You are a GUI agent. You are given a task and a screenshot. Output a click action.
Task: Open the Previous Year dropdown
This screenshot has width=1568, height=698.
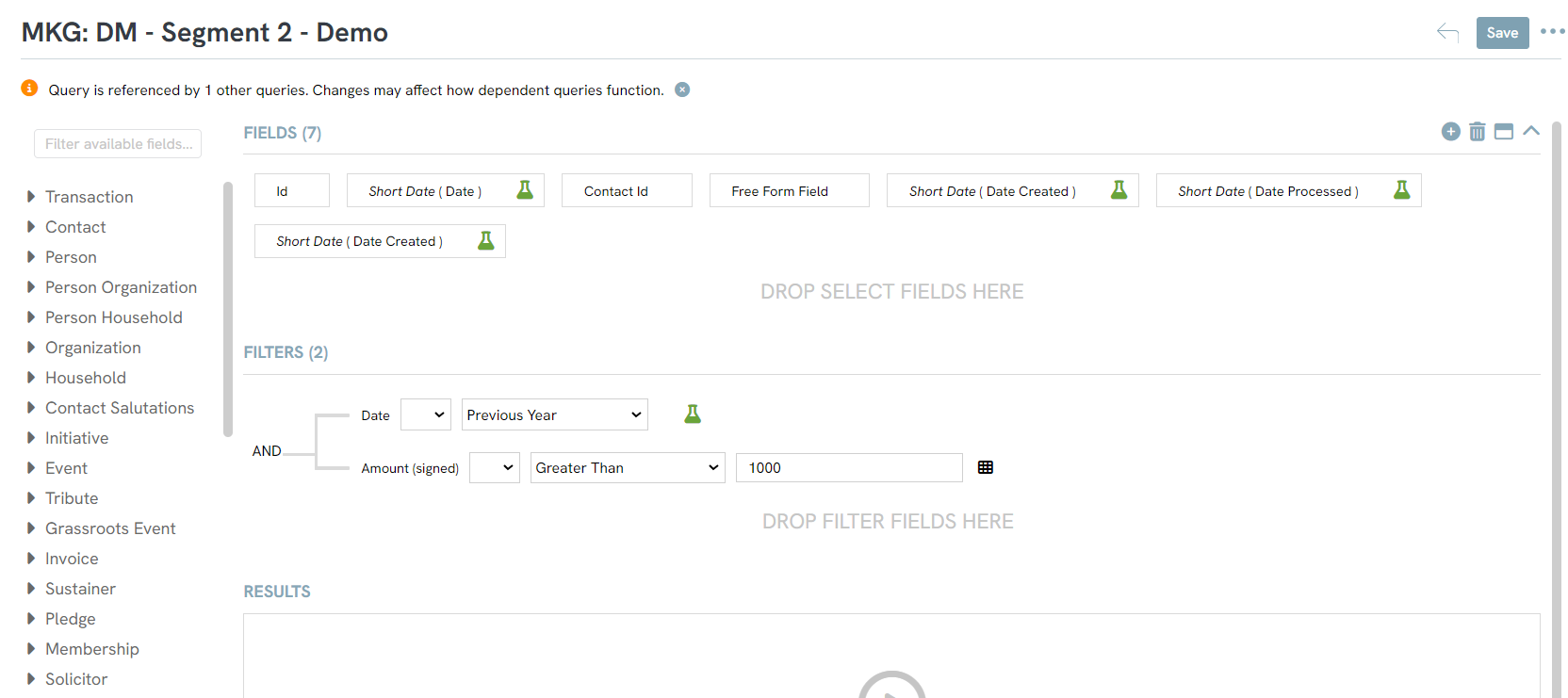point(555,414)
